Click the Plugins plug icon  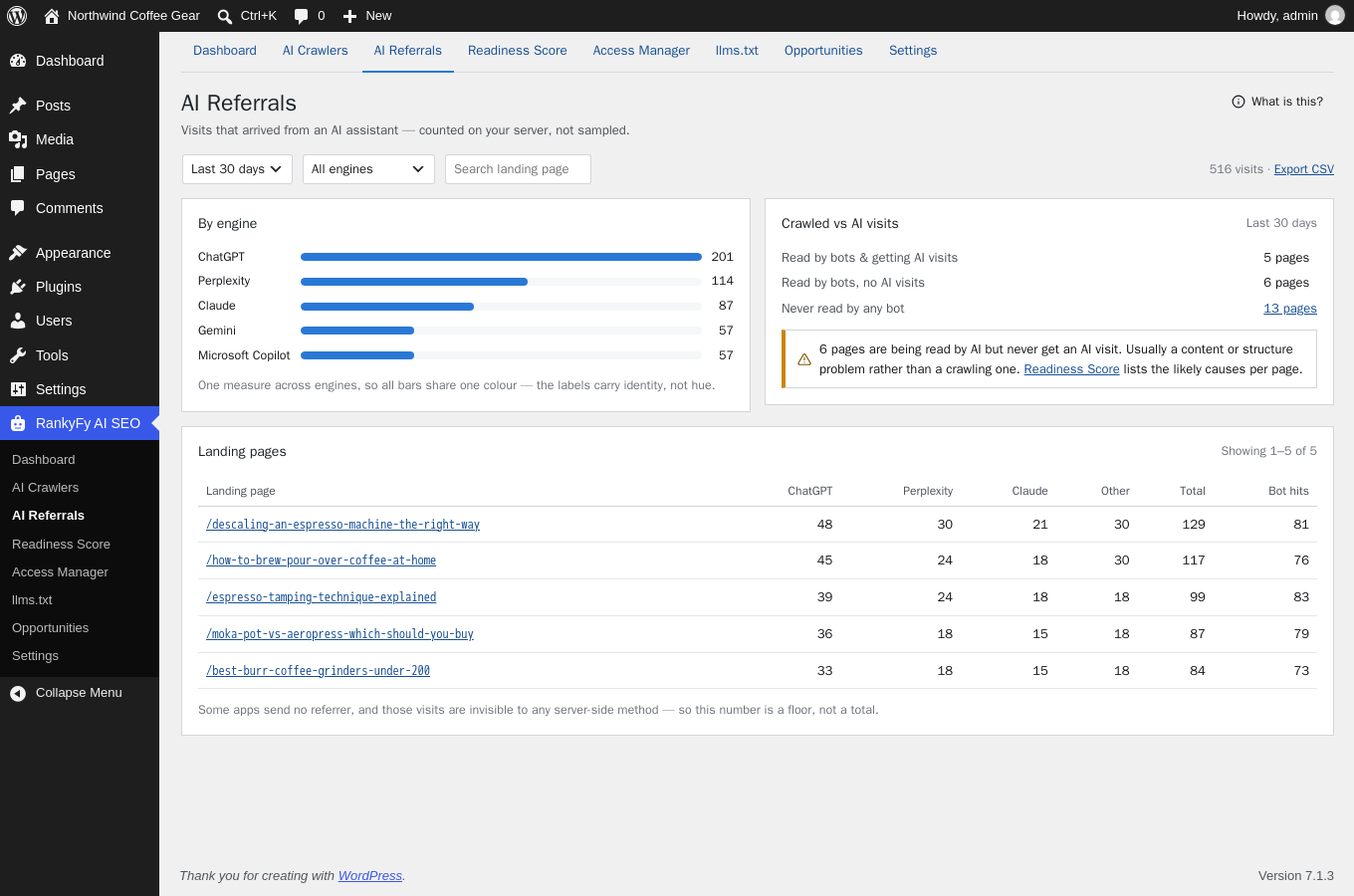(18, 287)
